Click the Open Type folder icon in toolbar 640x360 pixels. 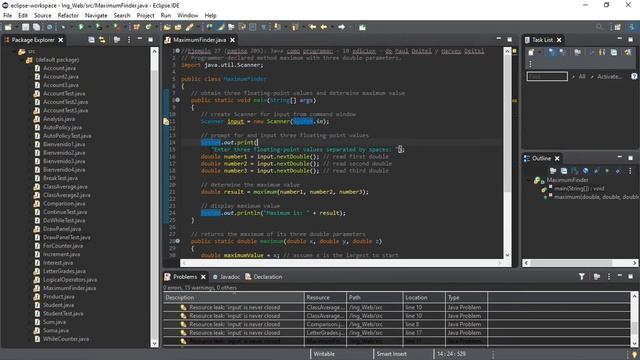pos(167,27)
